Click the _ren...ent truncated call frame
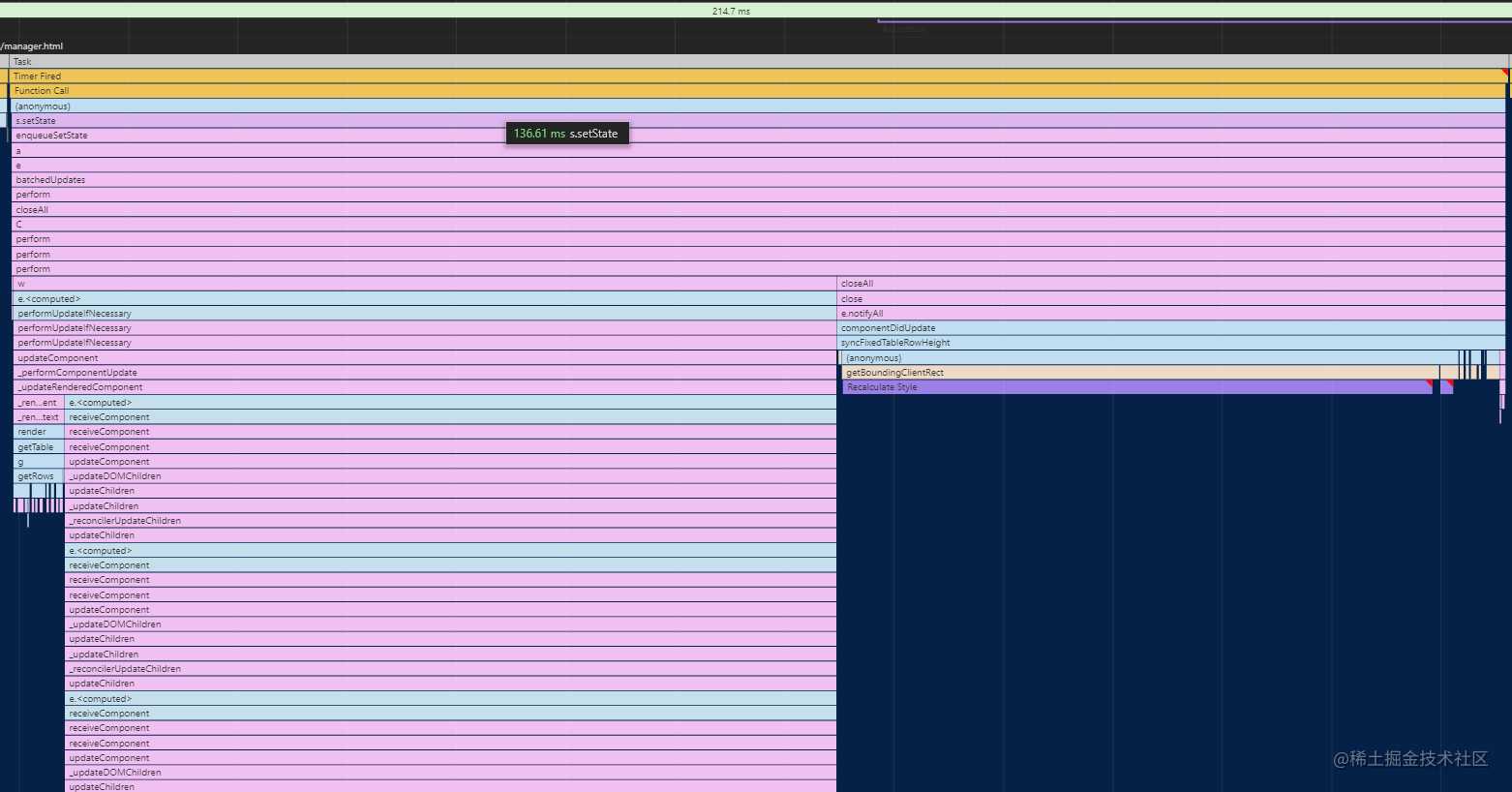The image size is (1512, 792). point(39,403)
